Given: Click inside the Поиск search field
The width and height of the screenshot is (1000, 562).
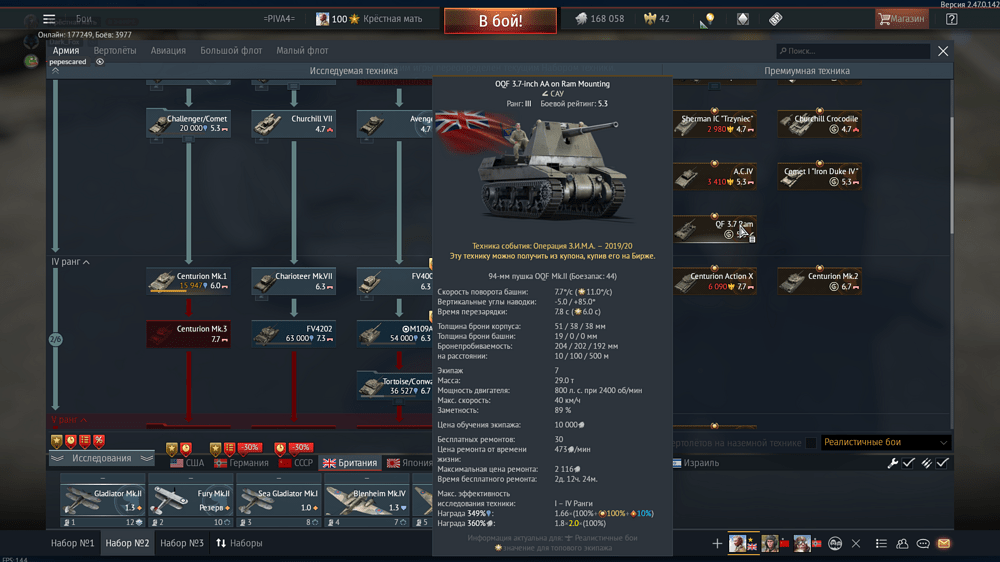Looking at the screenshot, I should [x=853, y=51].
